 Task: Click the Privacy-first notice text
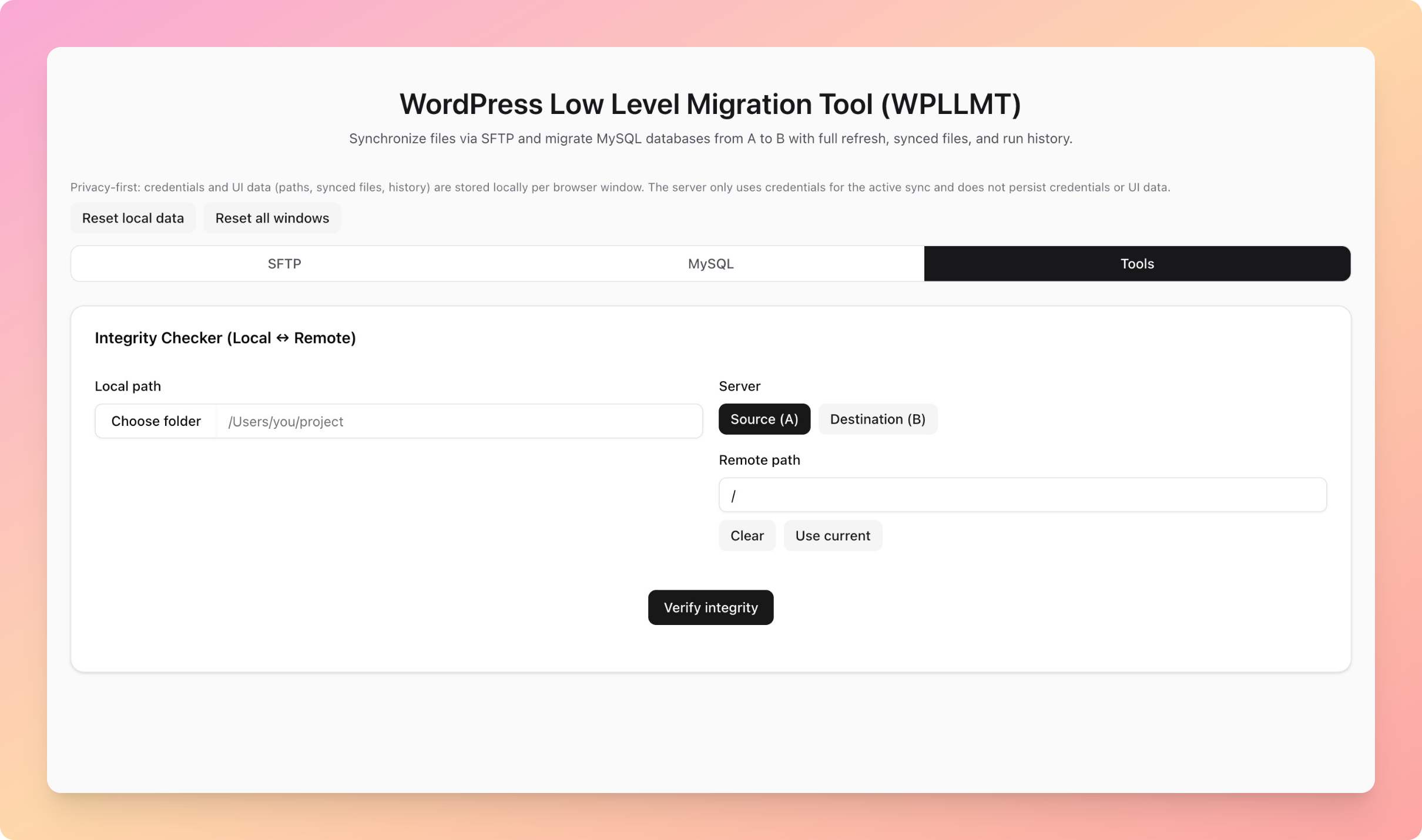coord(620,187)
